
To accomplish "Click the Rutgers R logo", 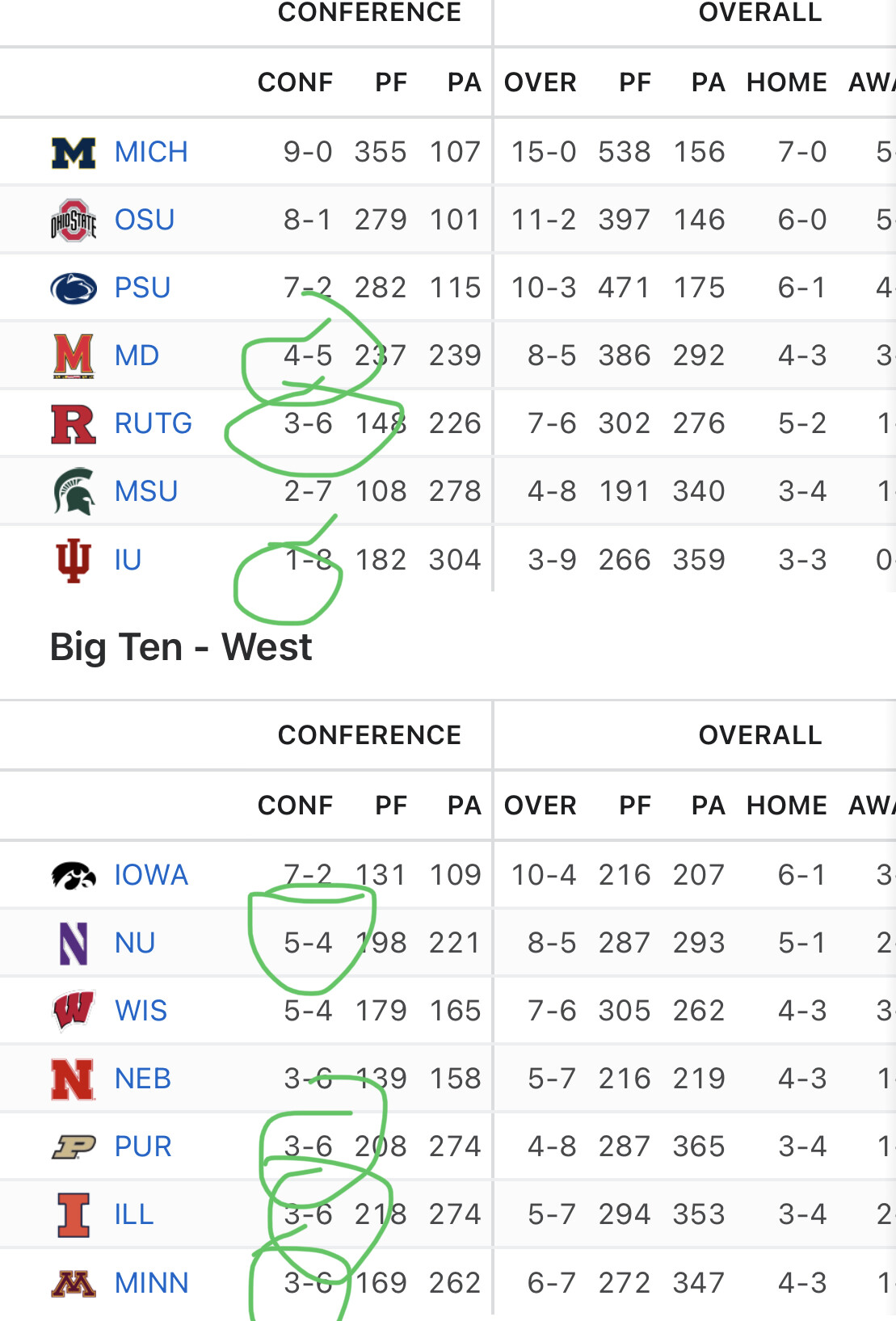I will coord(74,423).
